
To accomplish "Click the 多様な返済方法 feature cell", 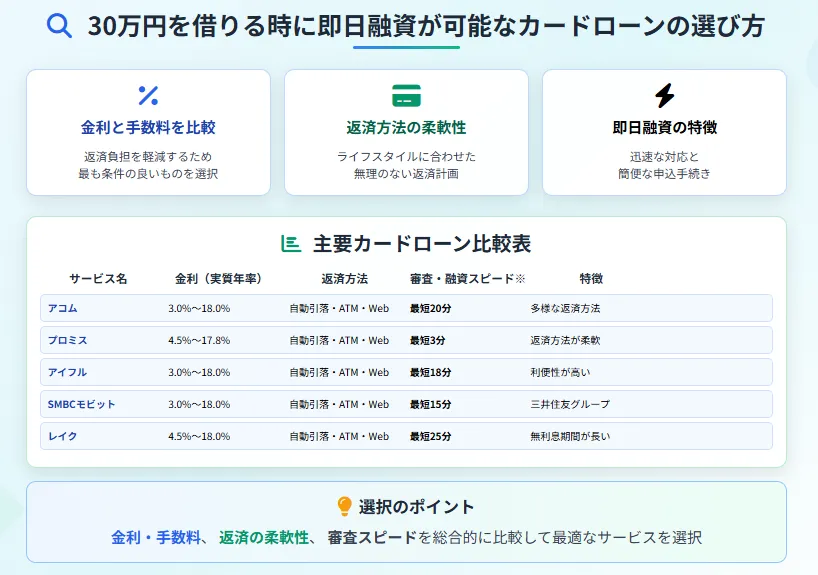I will pyautogui.click(x=566, y=308).
